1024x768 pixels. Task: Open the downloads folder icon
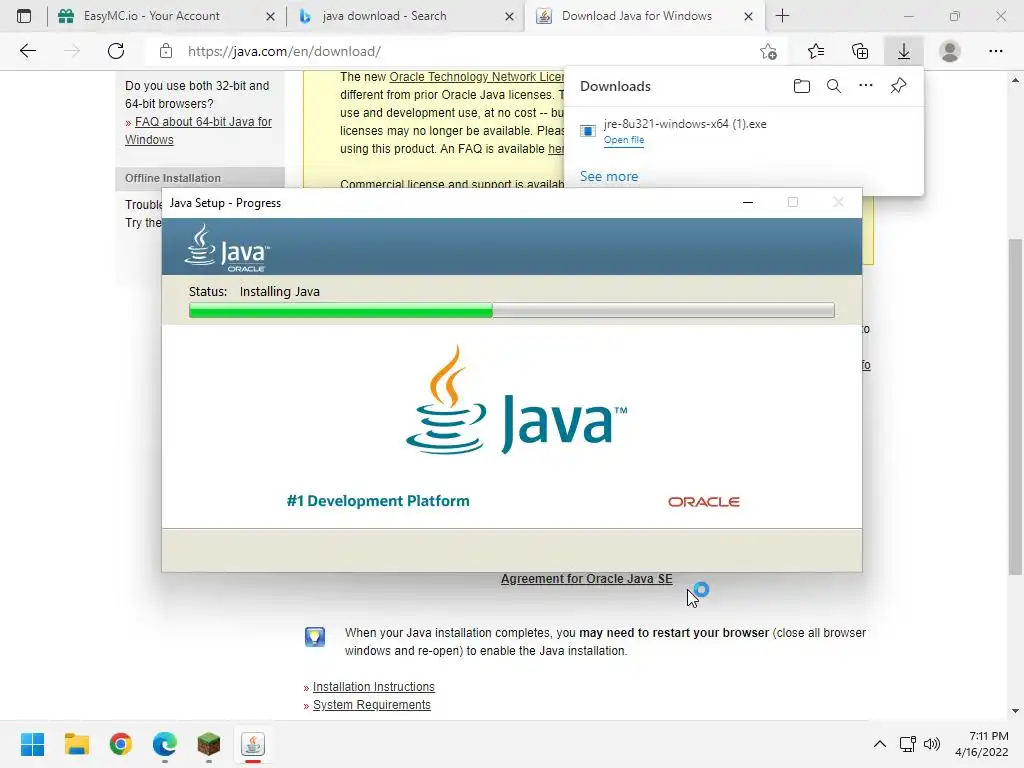pyautogui.click(x=801, y=86)
